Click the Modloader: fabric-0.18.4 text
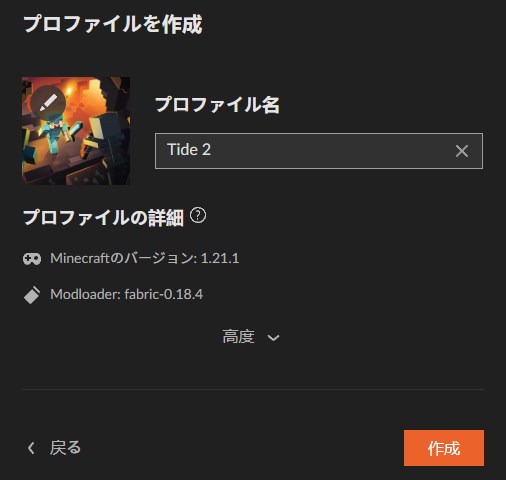506x480 pixels. [x=126, y=294]
